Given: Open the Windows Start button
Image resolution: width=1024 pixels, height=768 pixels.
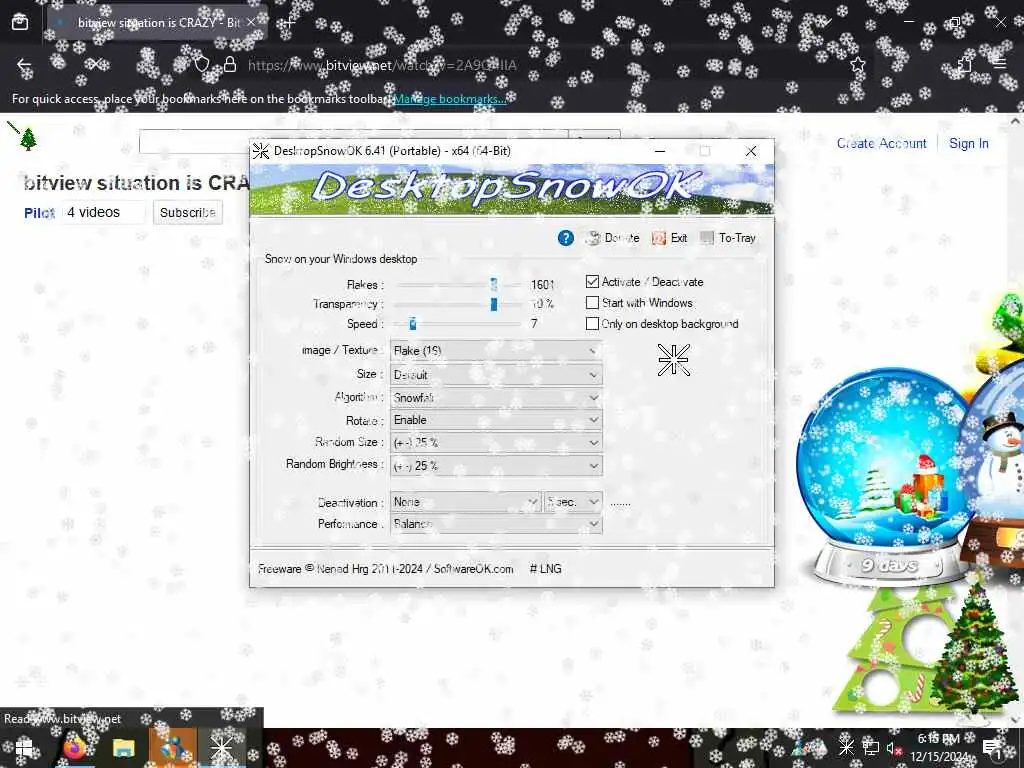Looking at the screenshot, I should pyautogui.click(x=24, y=748).
